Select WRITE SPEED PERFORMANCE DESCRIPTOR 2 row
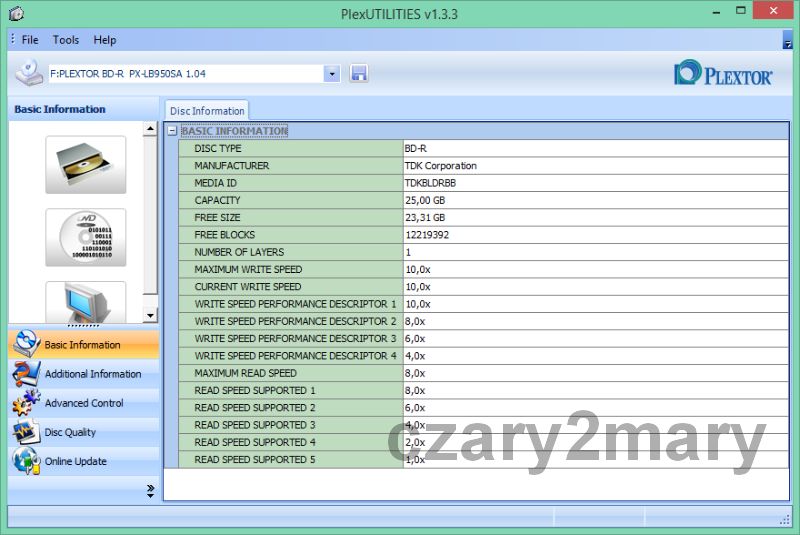Viewport: 800px width, 535px height. click(x=483, y=321)
